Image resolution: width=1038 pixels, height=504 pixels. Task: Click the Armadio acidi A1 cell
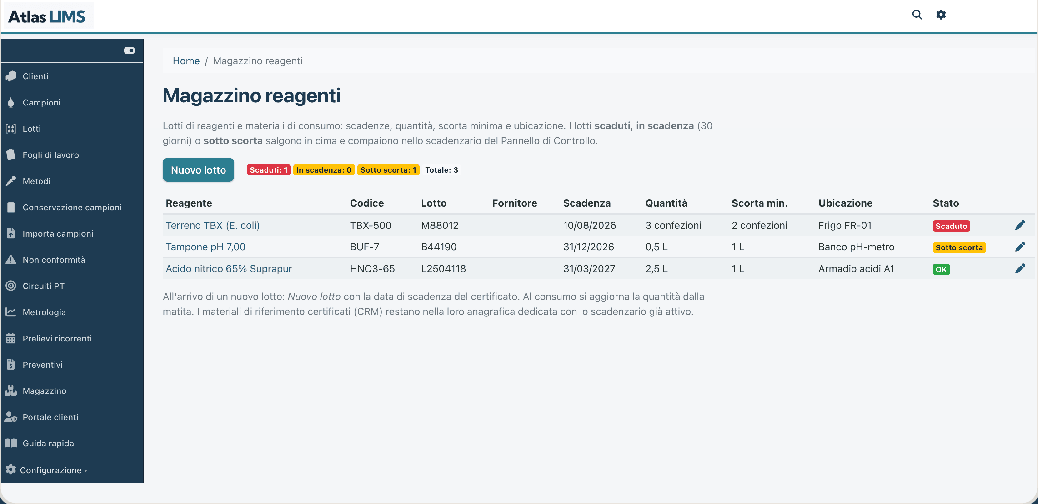tap(857, 269)
